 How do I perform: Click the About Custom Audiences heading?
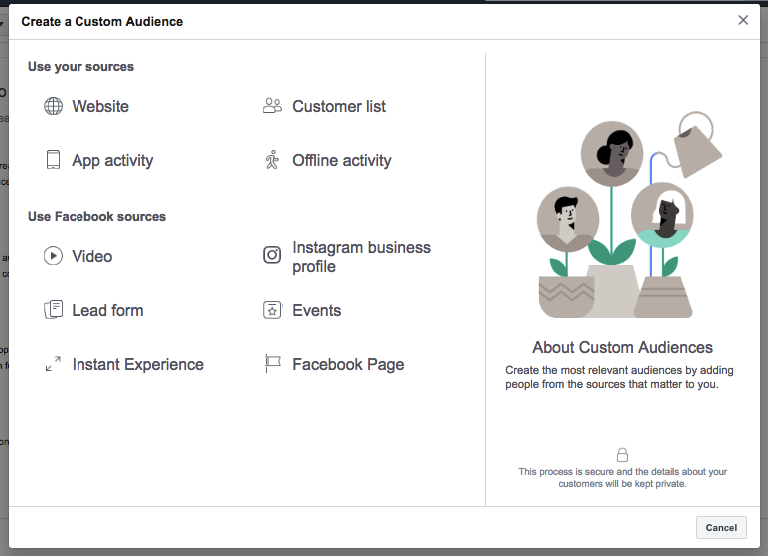pyautogui.click(x=622, y=347)
